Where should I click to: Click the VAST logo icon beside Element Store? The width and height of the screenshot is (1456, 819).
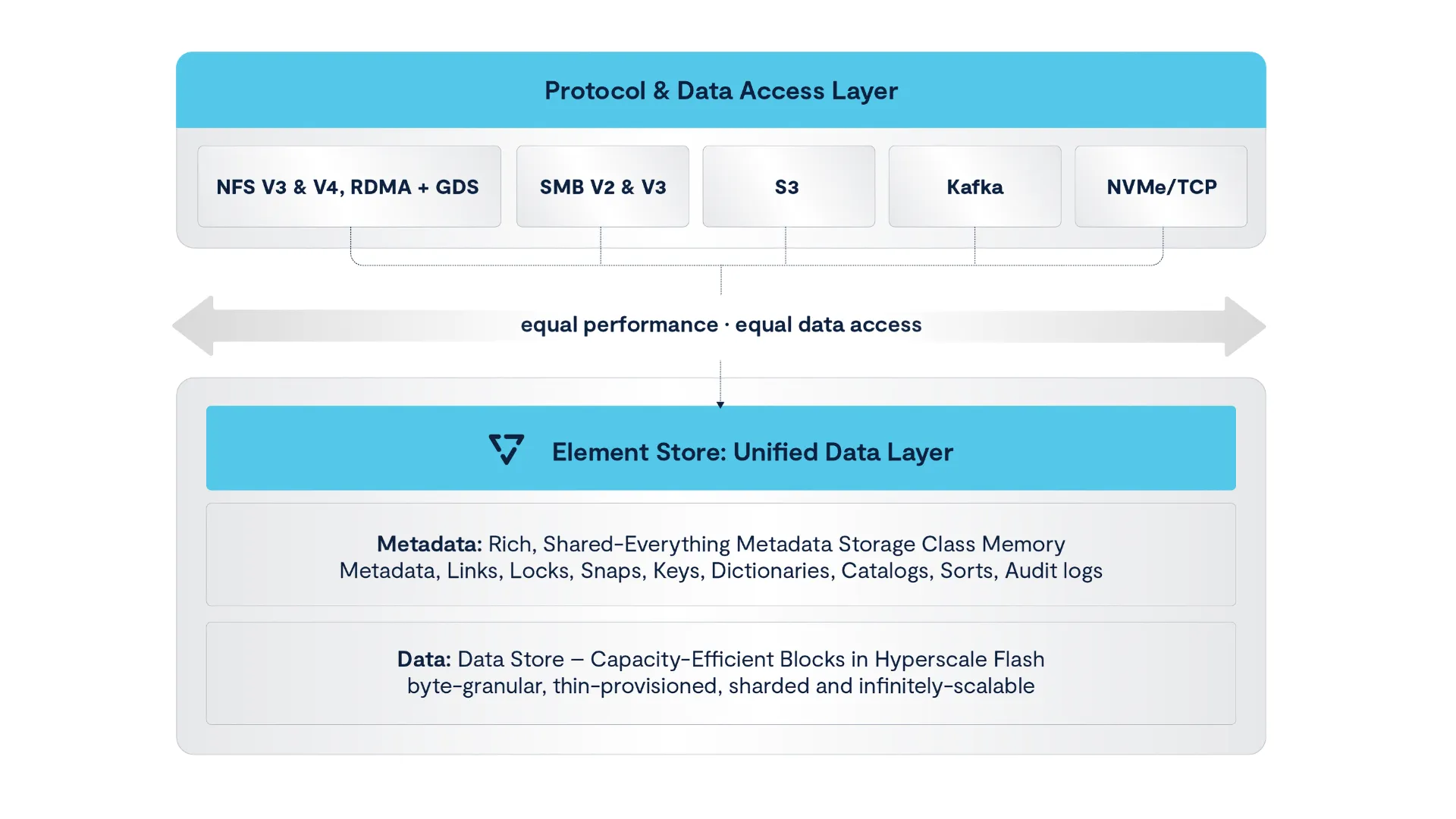click(x=507, y=450)
